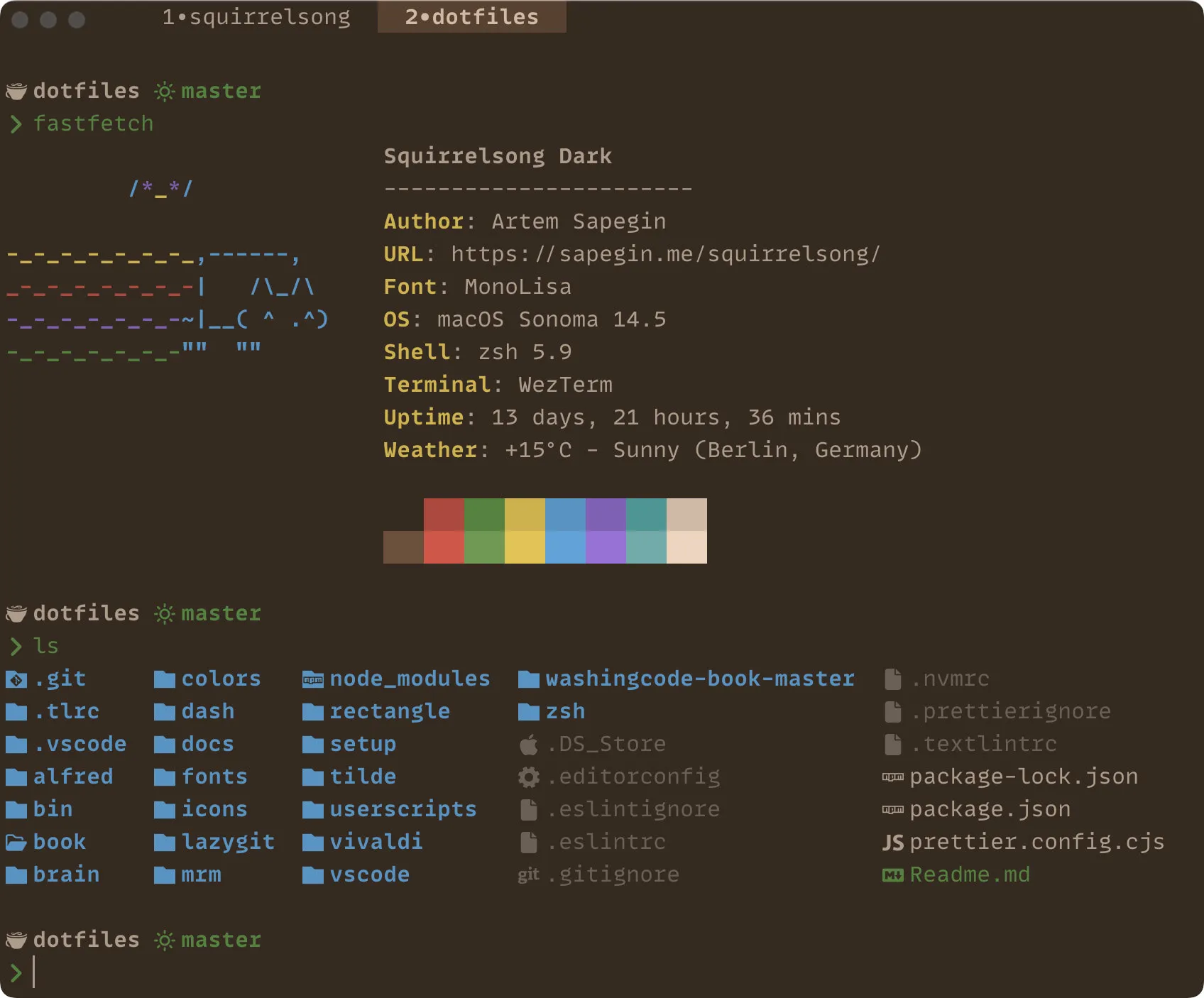Click the Apple icon next to .DS_Store

coord(529,744)
